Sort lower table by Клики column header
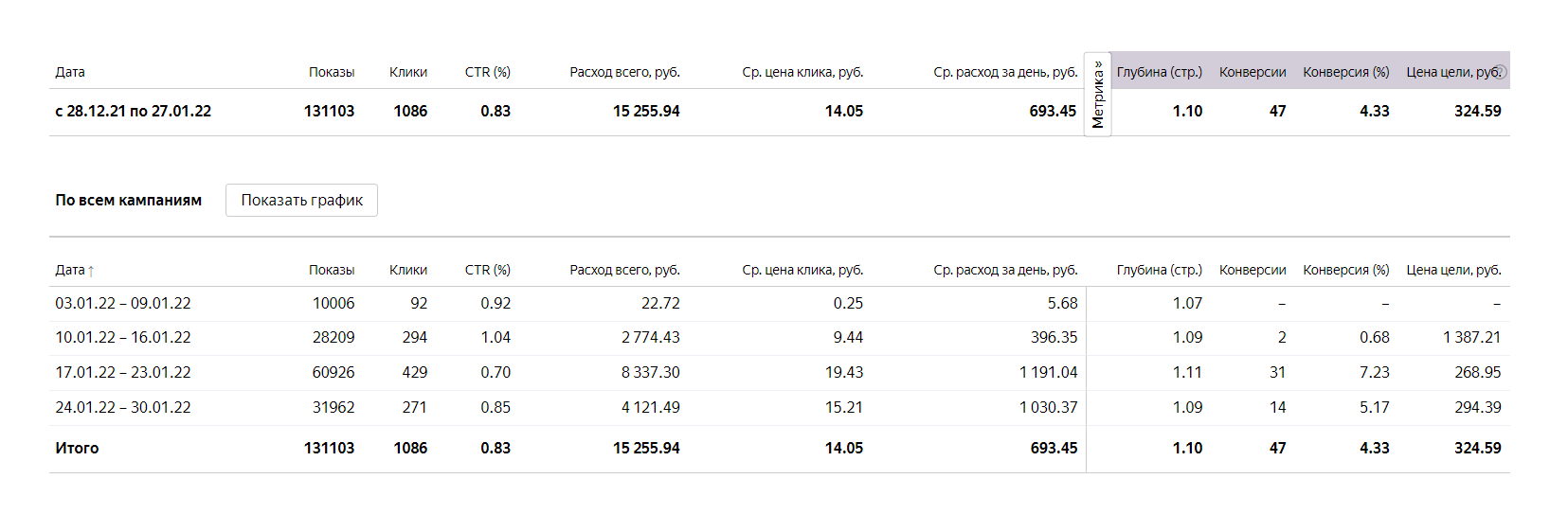The image size is (1568, 514). coord(408,270)
